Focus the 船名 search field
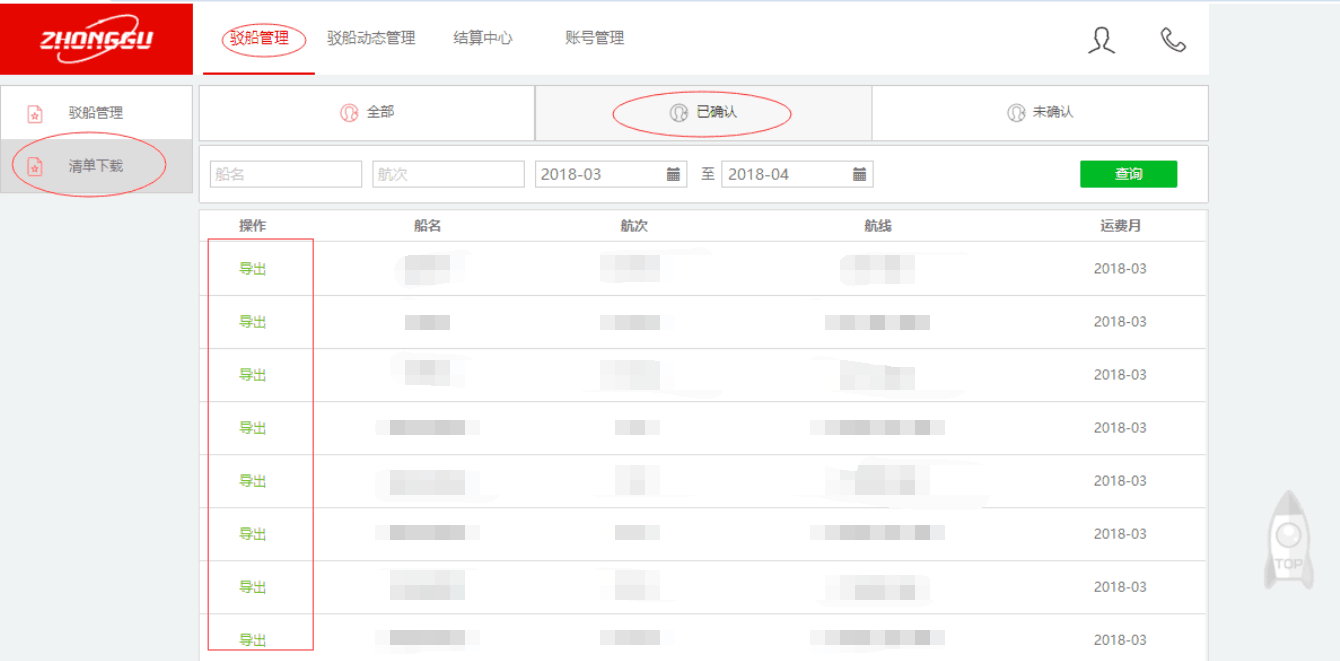 (286, 174)
